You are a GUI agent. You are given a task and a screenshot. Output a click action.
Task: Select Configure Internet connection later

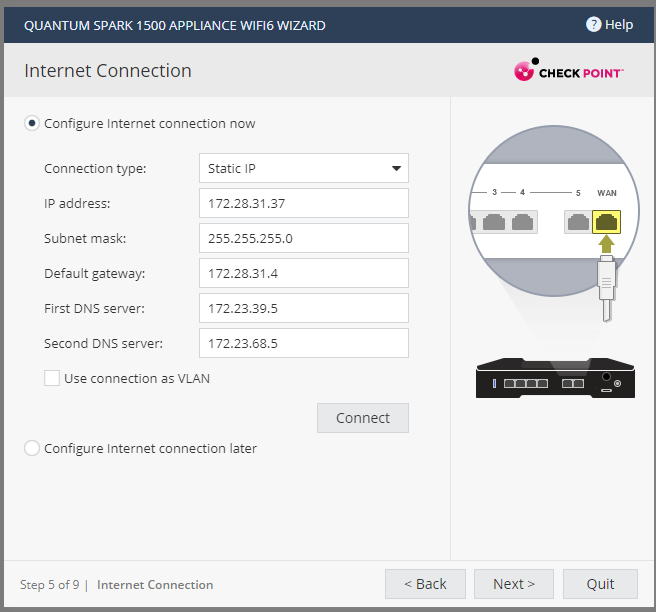coord(32,448)
